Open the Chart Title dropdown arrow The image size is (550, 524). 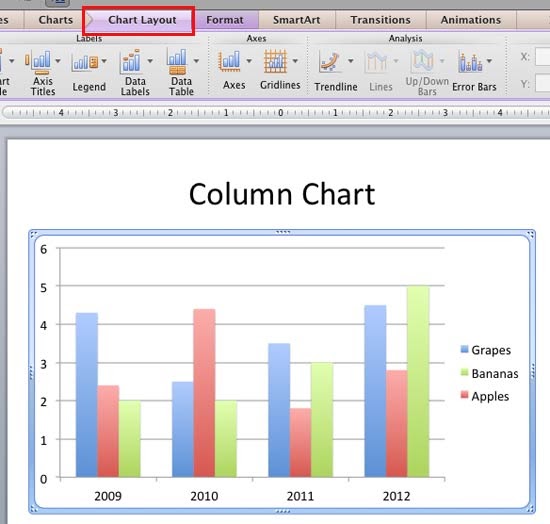pos(12,61)
